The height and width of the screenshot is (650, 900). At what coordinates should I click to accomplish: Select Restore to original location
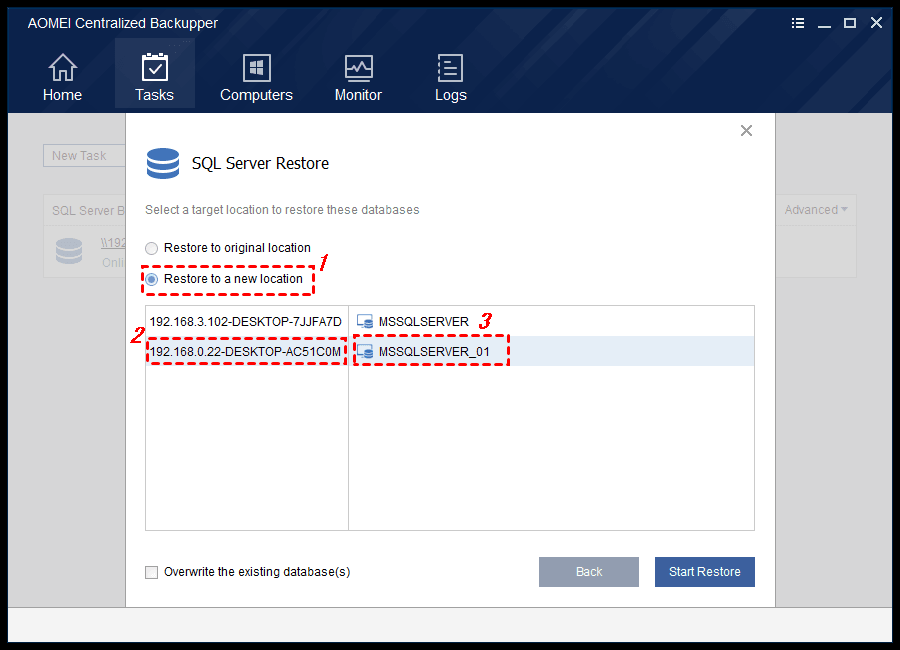coord(151,248)
